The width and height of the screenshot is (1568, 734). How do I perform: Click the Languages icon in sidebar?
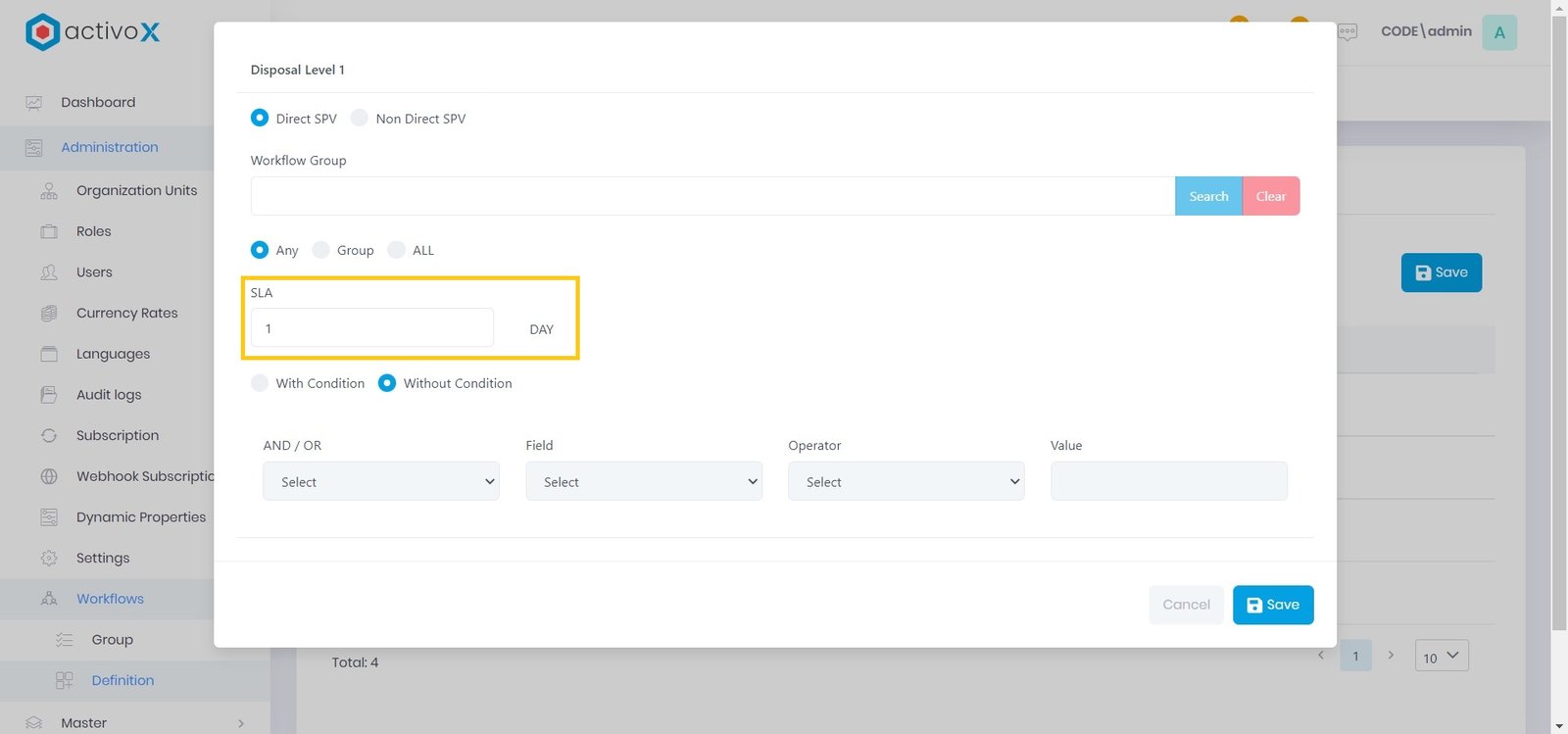49,354
